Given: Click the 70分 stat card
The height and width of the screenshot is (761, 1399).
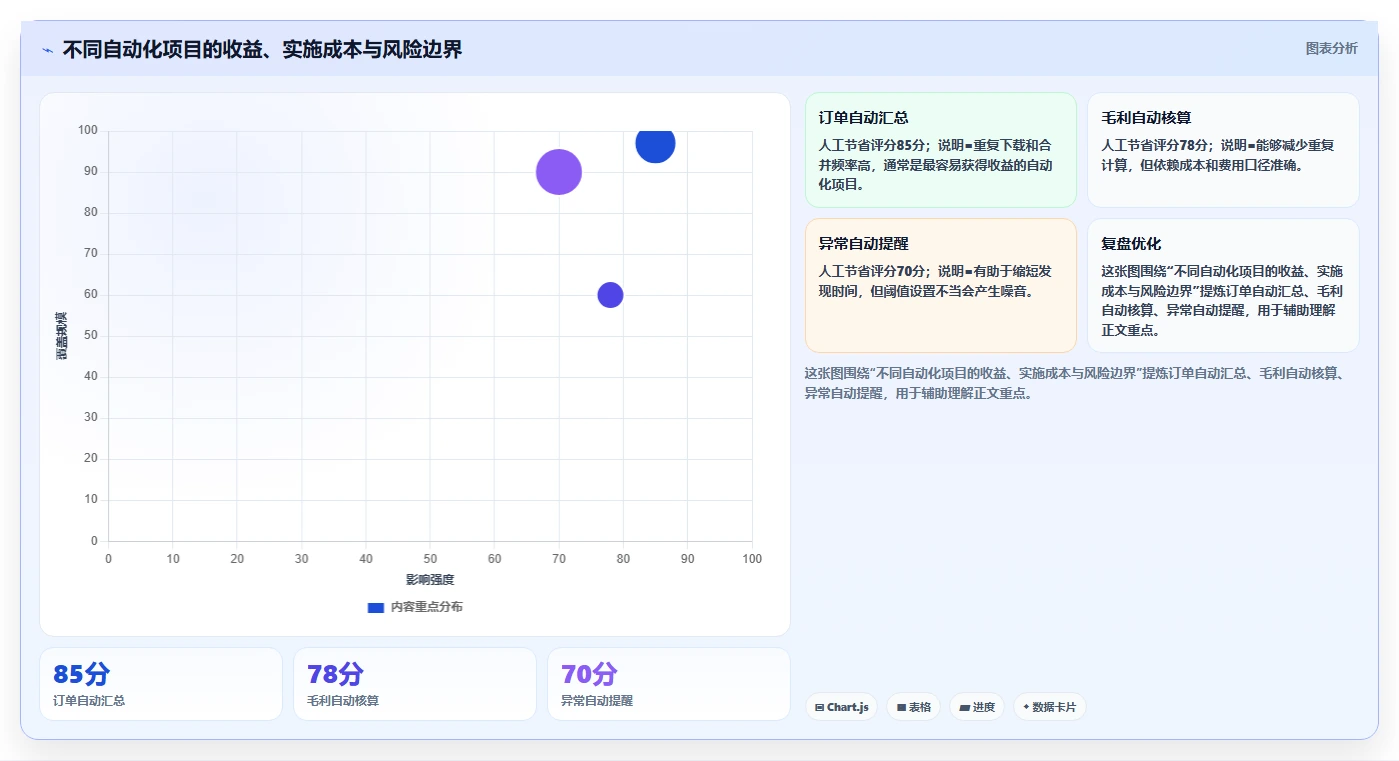Looking at the screenshot, I should (668, 684).
